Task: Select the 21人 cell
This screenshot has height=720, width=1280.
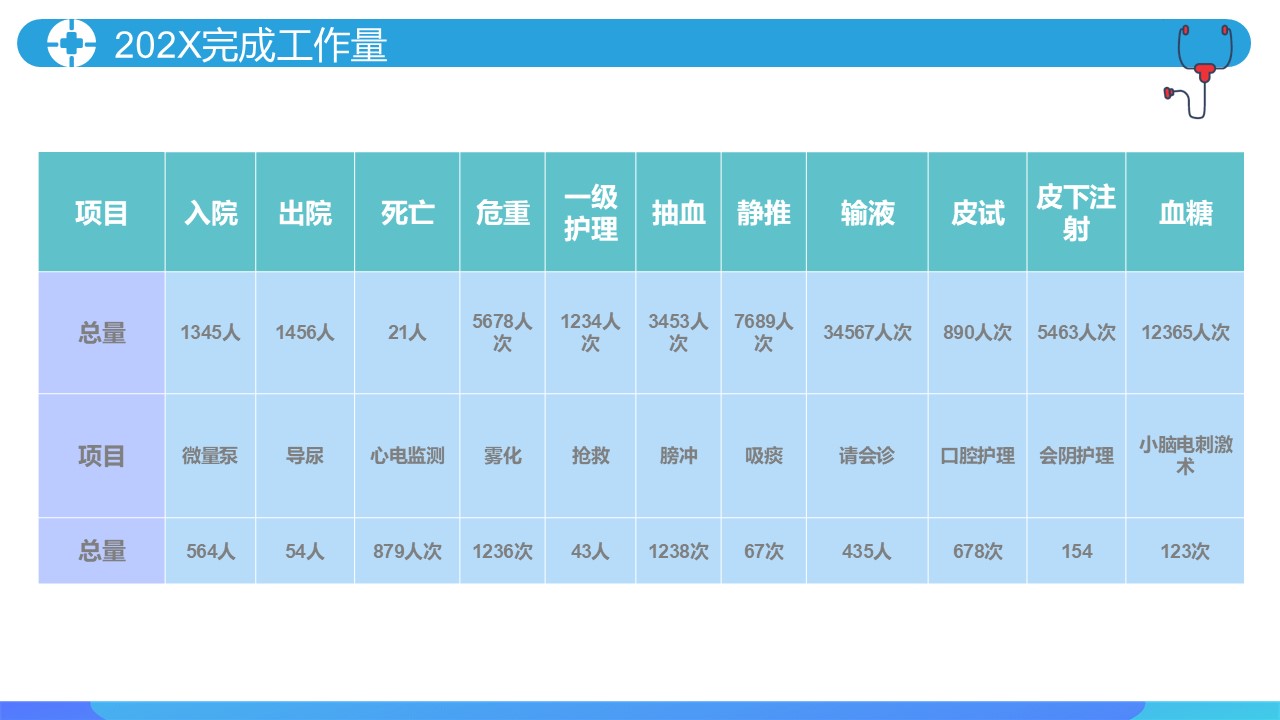Action: (x=407, y=333)
